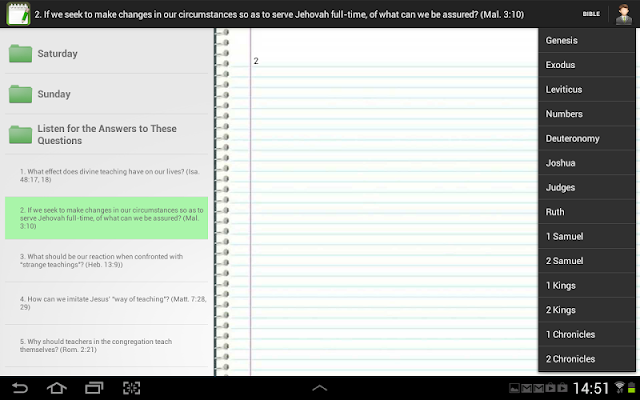The height and width of the screenshot is (400, 640).
Task: Click the Listen for the Answers folder icon
Action: tap(20, 135)
